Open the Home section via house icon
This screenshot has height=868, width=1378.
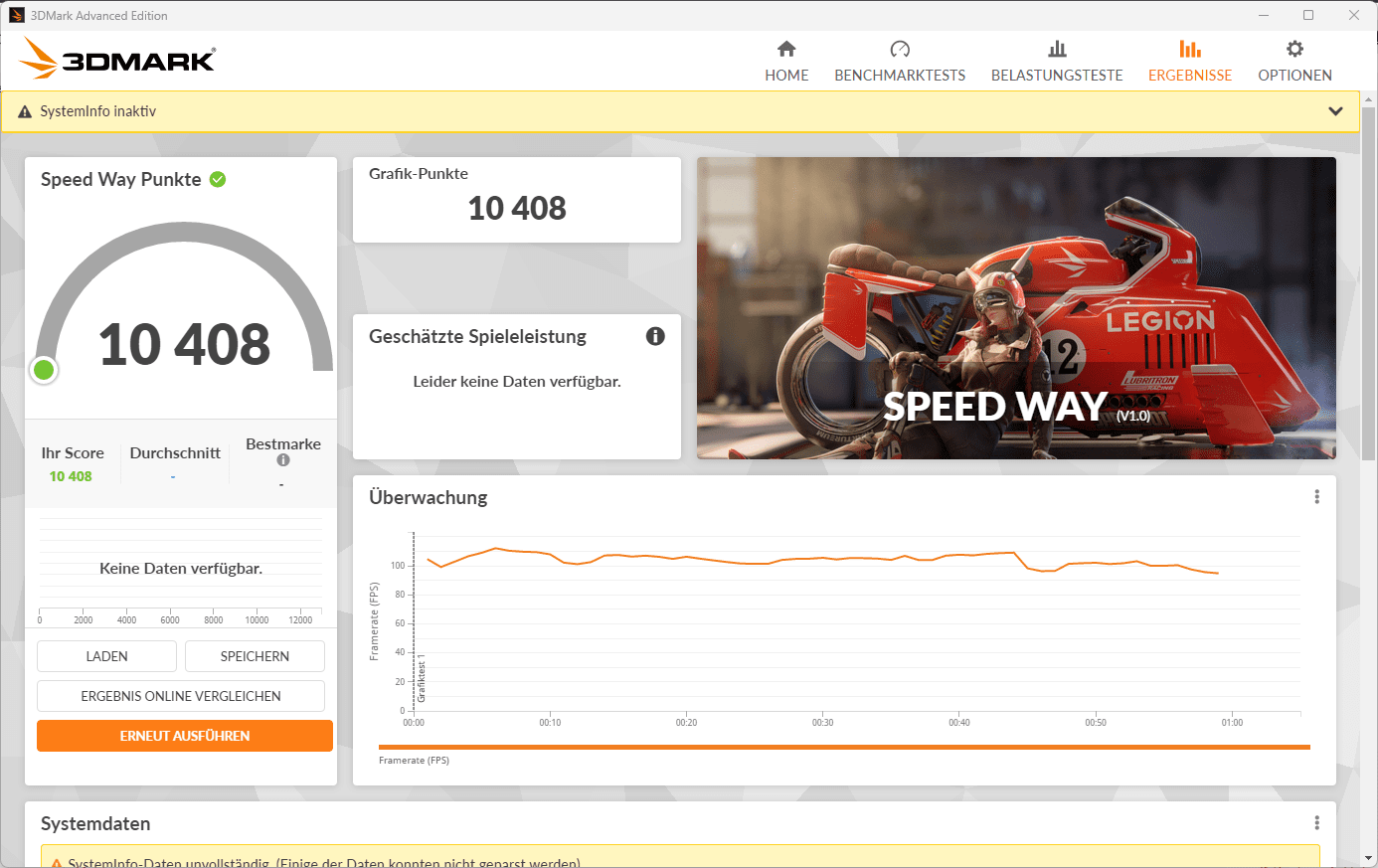786,49
